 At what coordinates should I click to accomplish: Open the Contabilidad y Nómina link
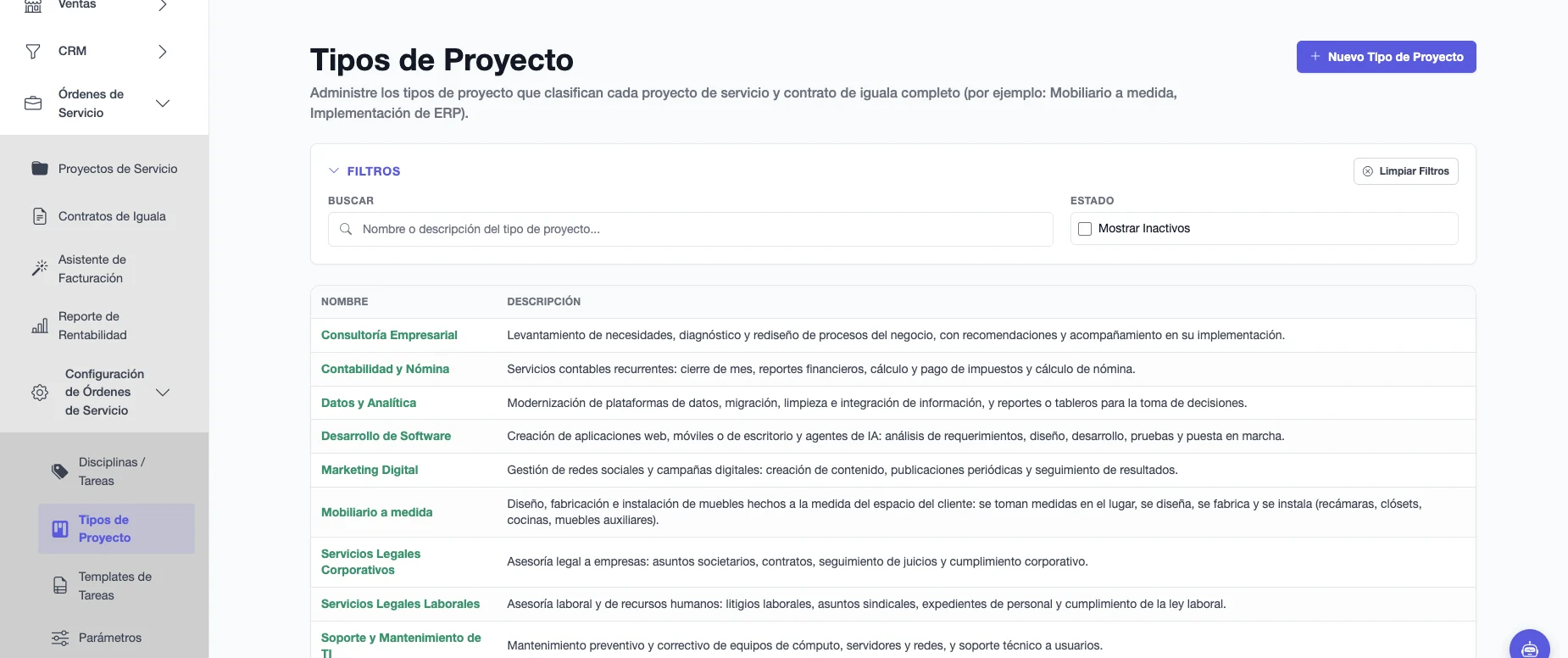point(385,369)
